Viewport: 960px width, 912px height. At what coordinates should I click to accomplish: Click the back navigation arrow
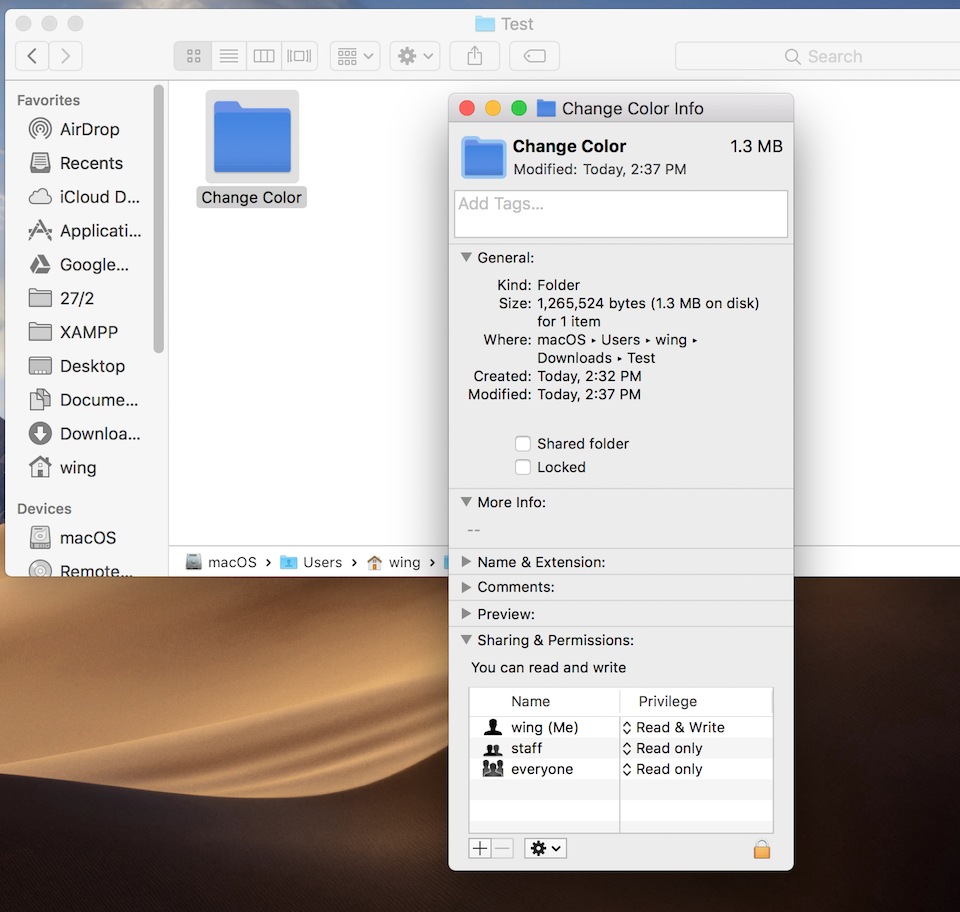(x=31, y=56)
